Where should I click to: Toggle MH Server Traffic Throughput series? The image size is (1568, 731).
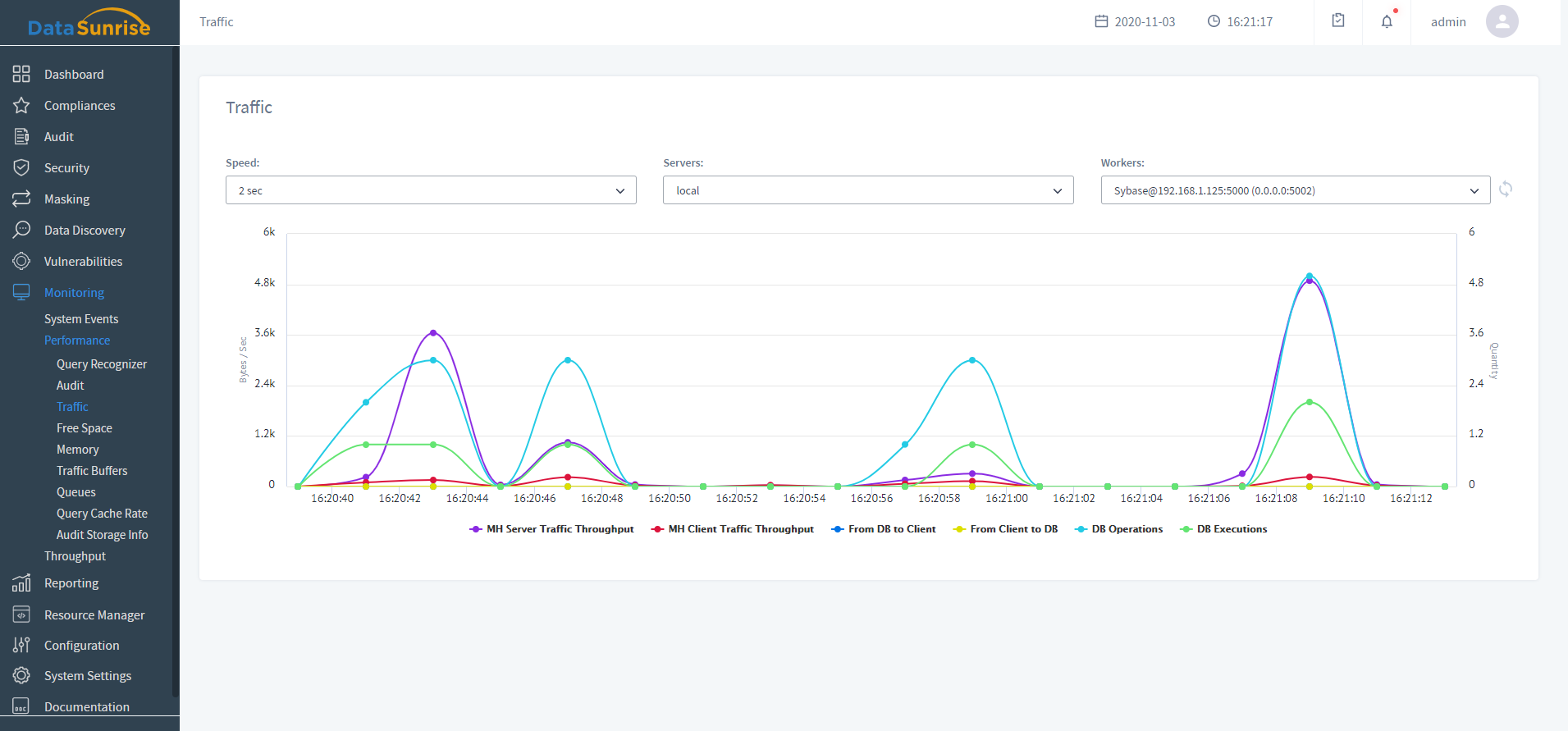click(x=551, y=529)
